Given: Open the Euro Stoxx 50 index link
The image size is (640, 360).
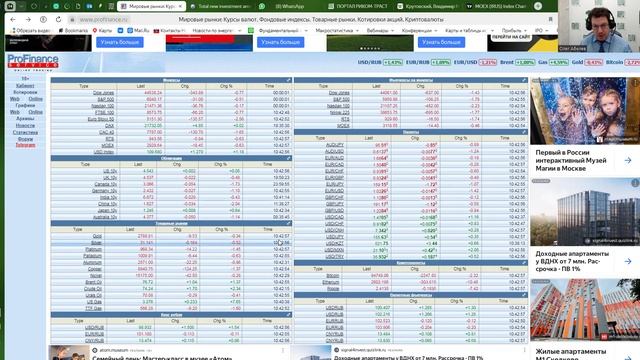Looking at the screenshot, I should click(101, 119).
